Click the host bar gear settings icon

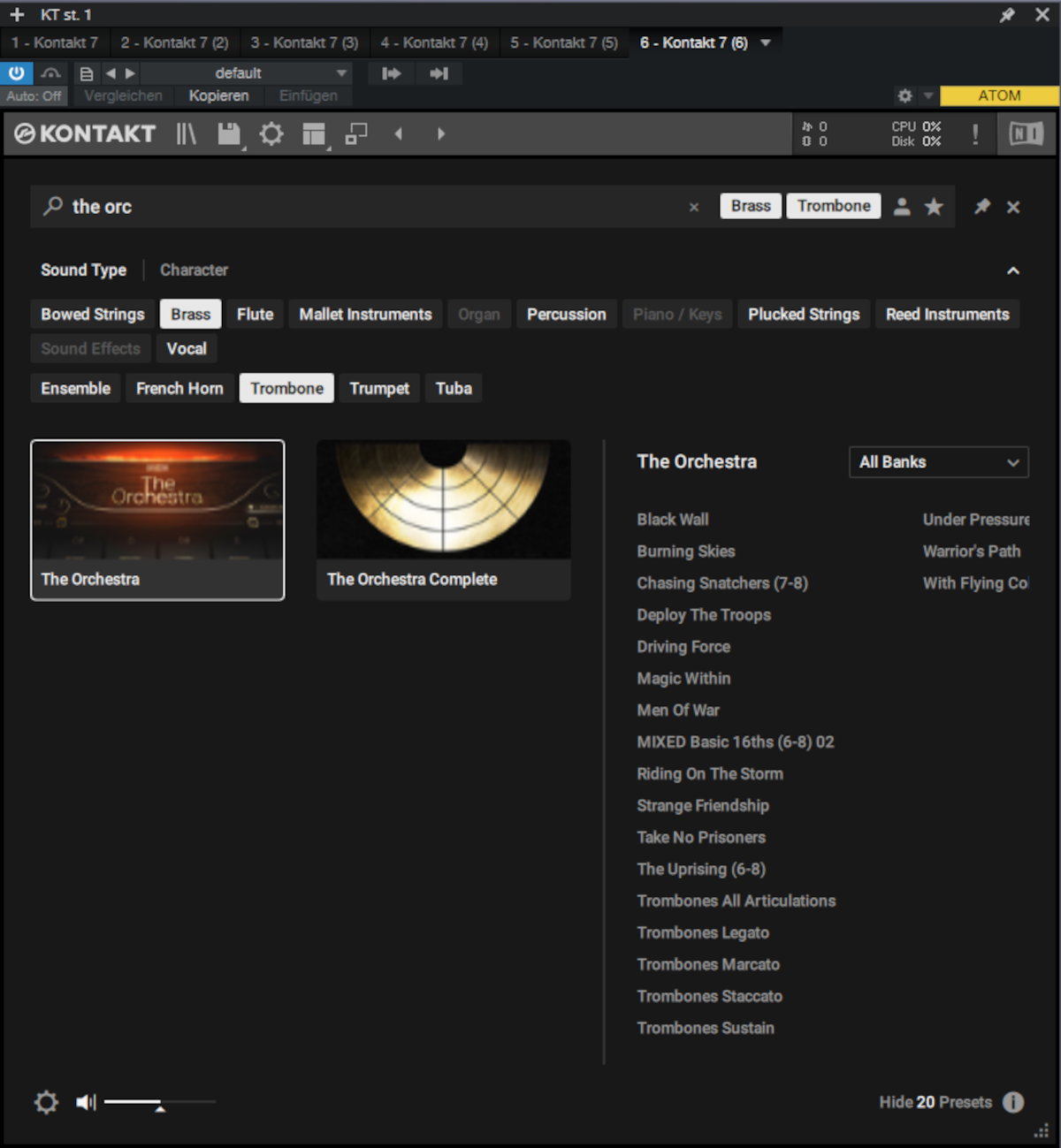coord(905,95)
